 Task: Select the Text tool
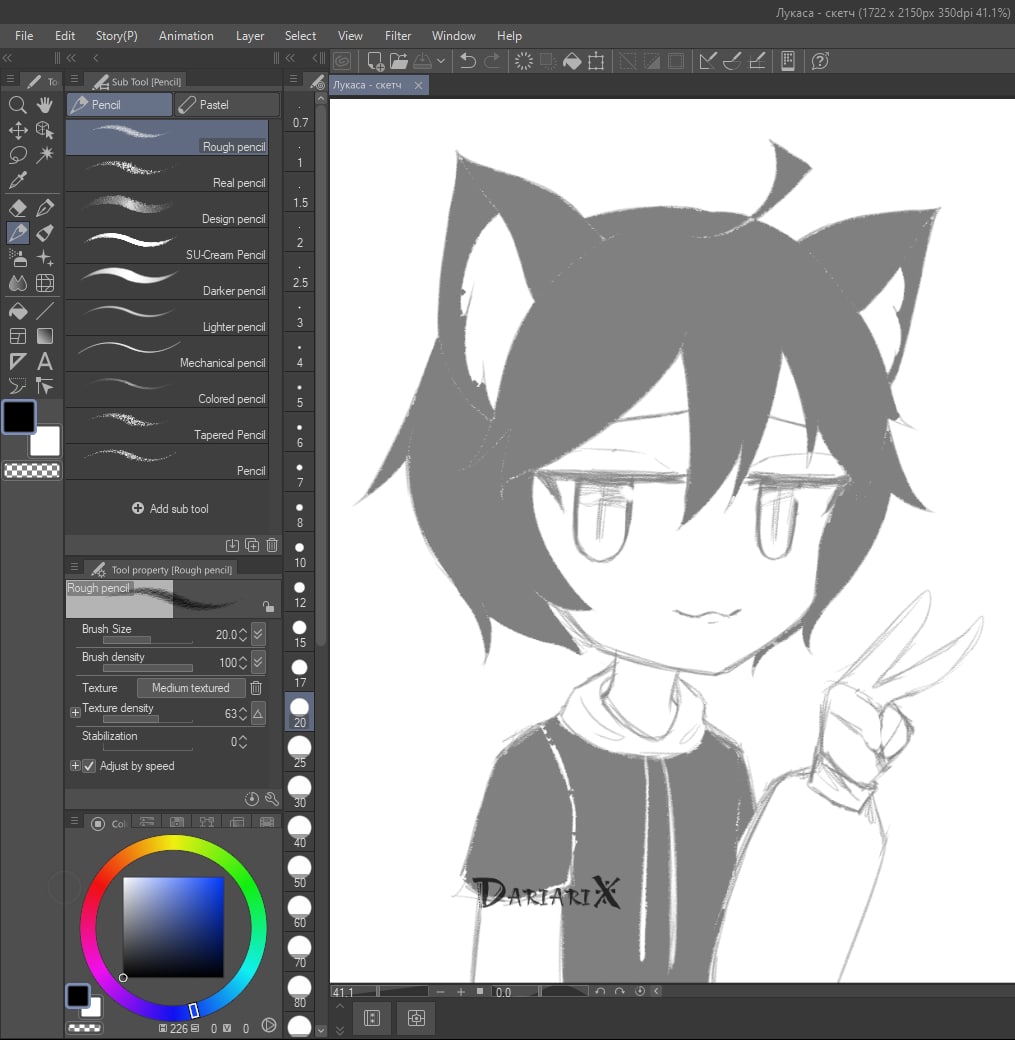coord(44,361)
